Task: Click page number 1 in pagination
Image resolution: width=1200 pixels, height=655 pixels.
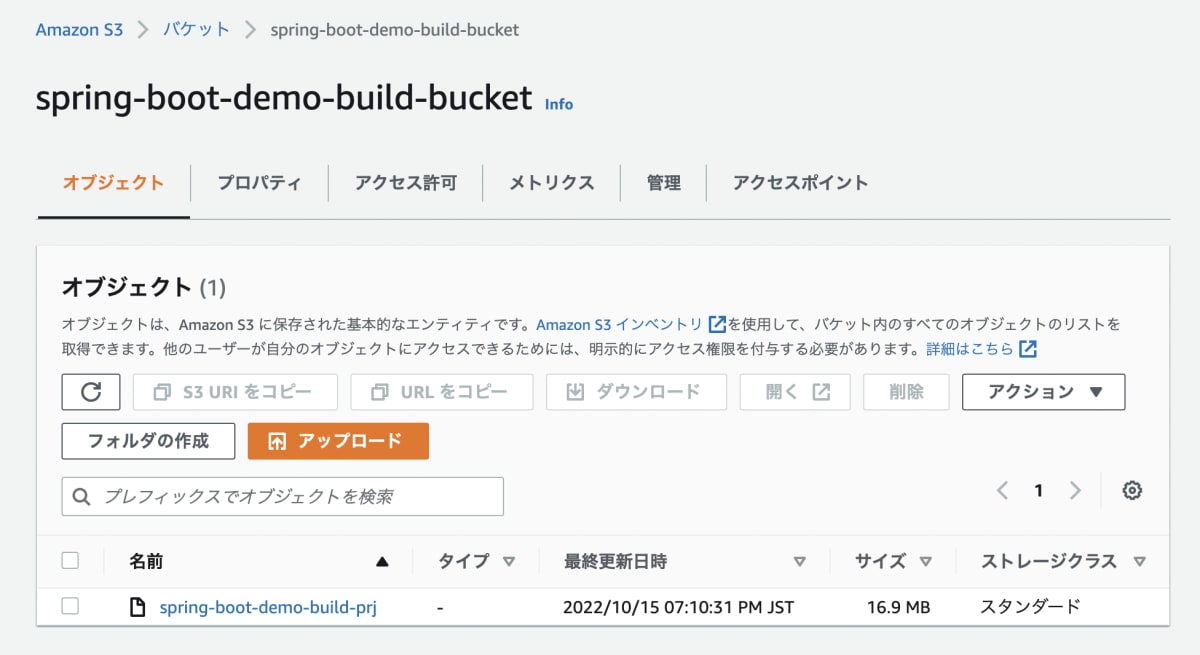Action: tap(1039, 490)
